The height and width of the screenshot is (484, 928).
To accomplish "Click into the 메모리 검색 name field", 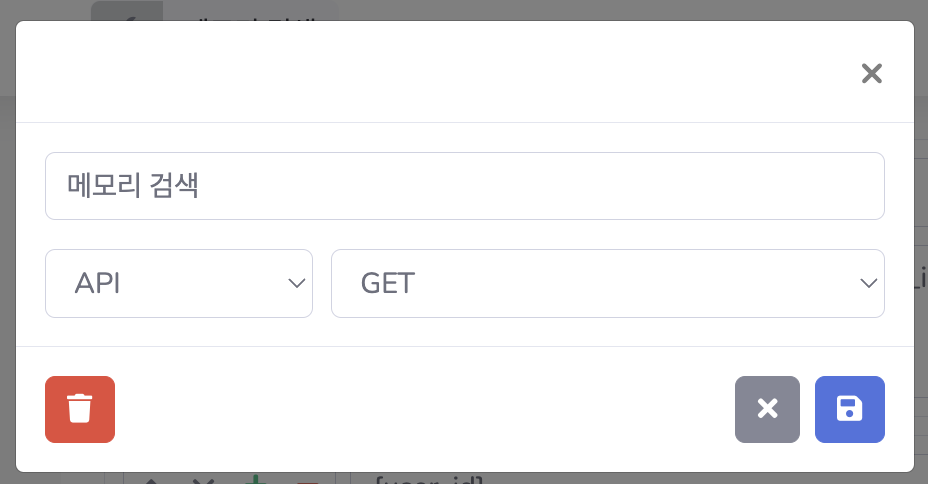I will tap(465, 186).
